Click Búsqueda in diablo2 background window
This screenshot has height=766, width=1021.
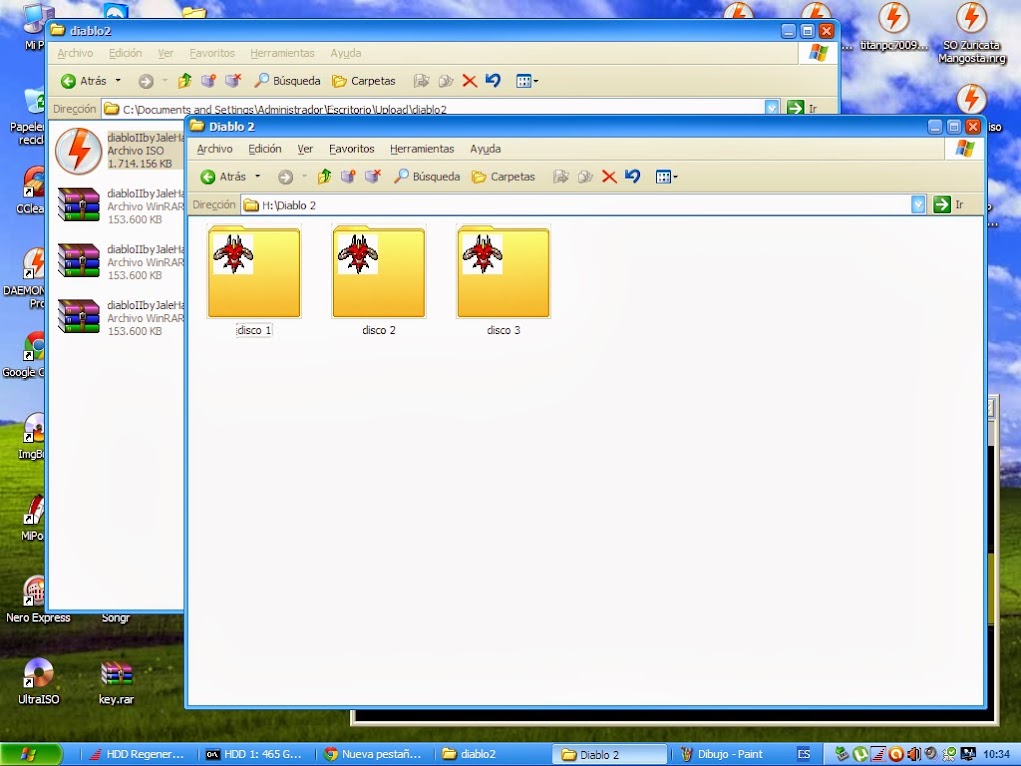(287, 81)
